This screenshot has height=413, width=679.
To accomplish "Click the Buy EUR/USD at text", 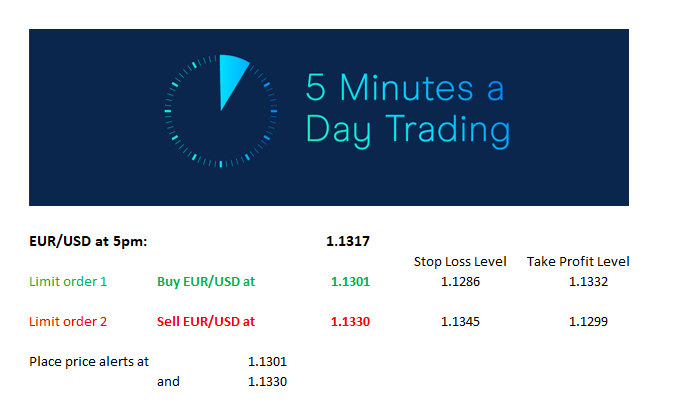I will coord(206,282).
